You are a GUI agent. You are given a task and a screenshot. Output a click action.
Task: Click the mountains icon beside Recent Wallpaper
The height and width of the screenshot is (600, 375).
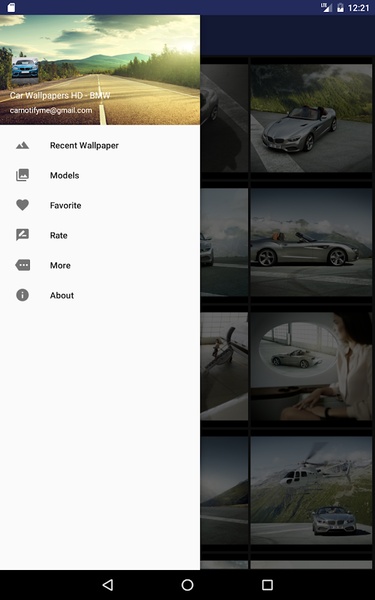tap(23, 145)
